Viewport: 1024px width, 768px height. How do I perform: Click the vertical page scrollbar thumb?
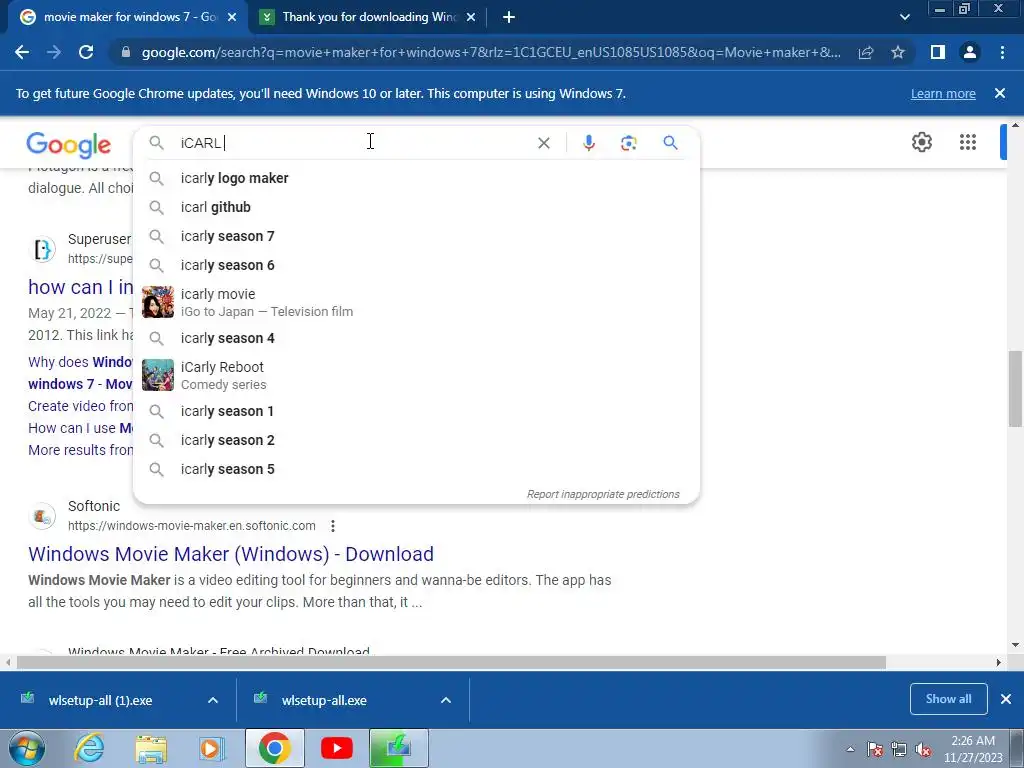pos(1015,389)
